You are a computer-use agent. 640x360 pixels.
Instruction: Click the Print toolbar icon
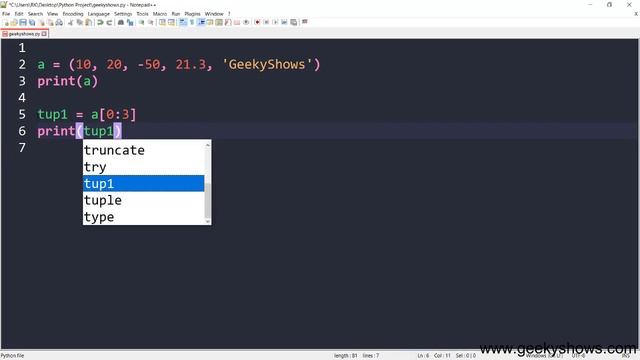(59, 22)
